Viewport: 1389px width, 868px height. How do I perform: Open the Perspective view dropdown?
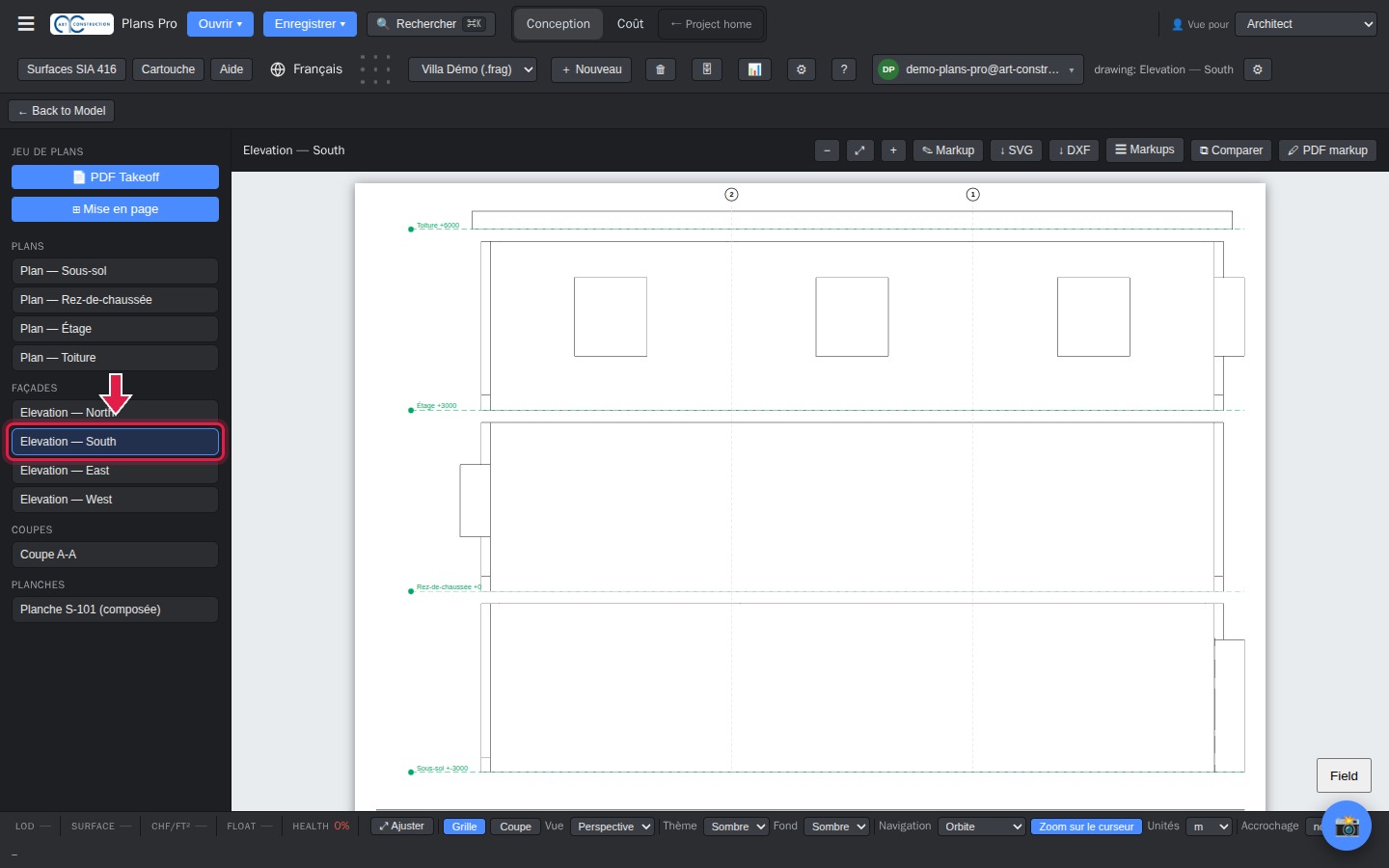coord(613,827)
